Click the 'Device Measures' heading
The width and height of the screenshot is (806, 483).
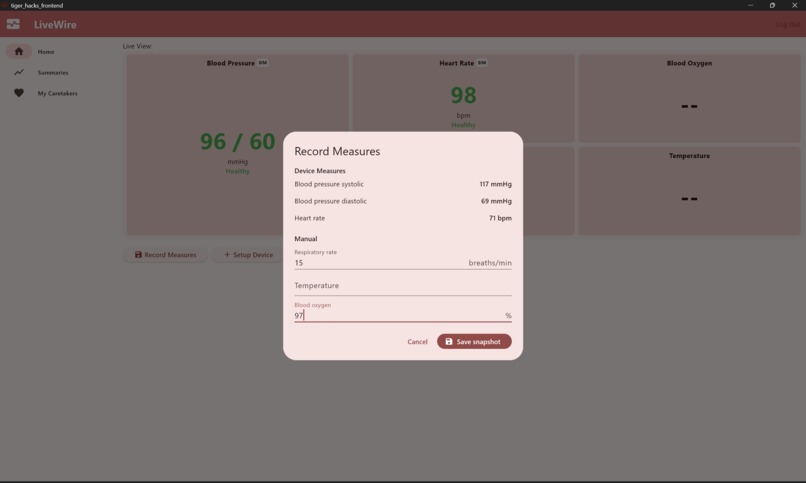[320, 171]
